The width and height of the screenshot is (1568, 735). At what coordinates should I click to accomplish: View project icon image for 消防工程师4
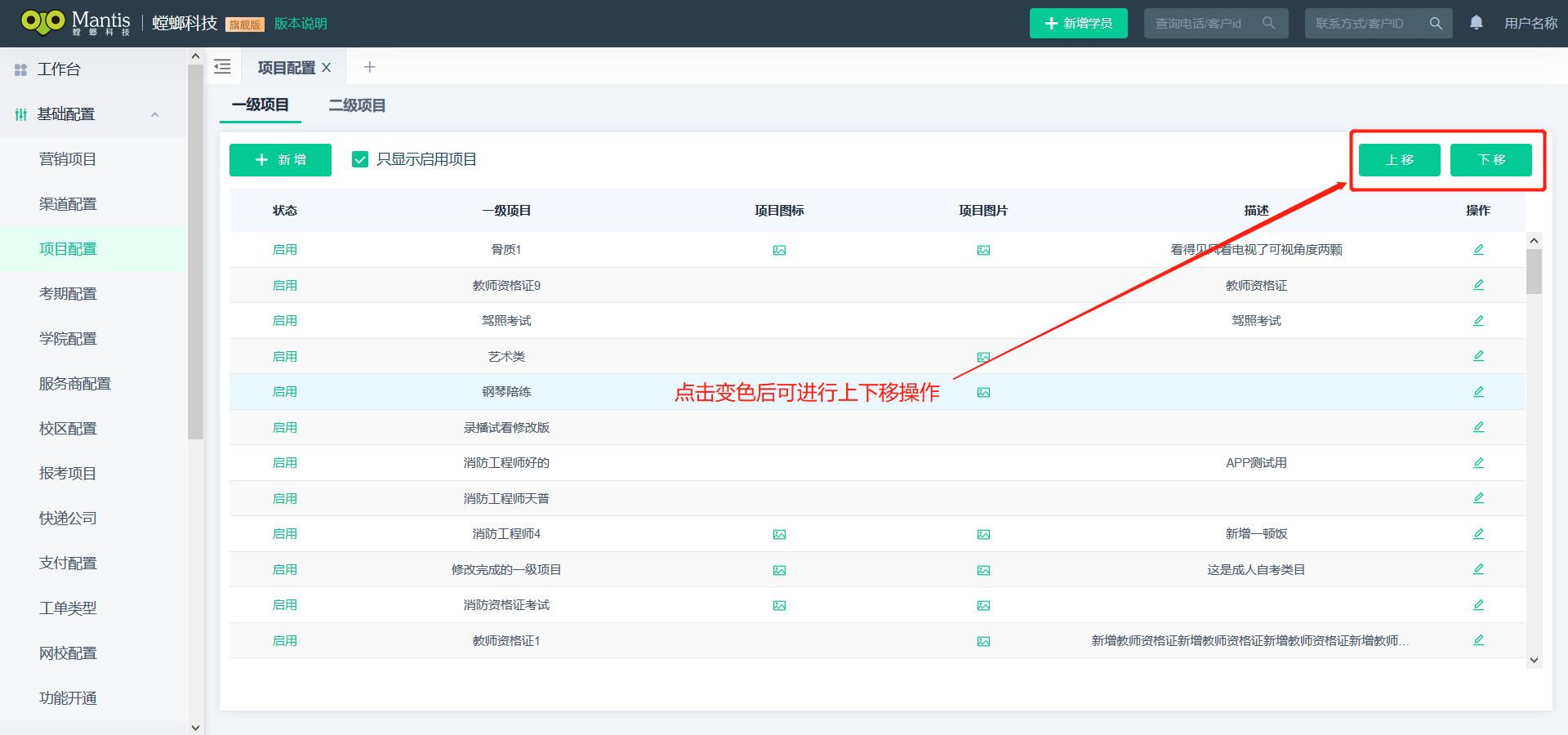tap(779, 534)
